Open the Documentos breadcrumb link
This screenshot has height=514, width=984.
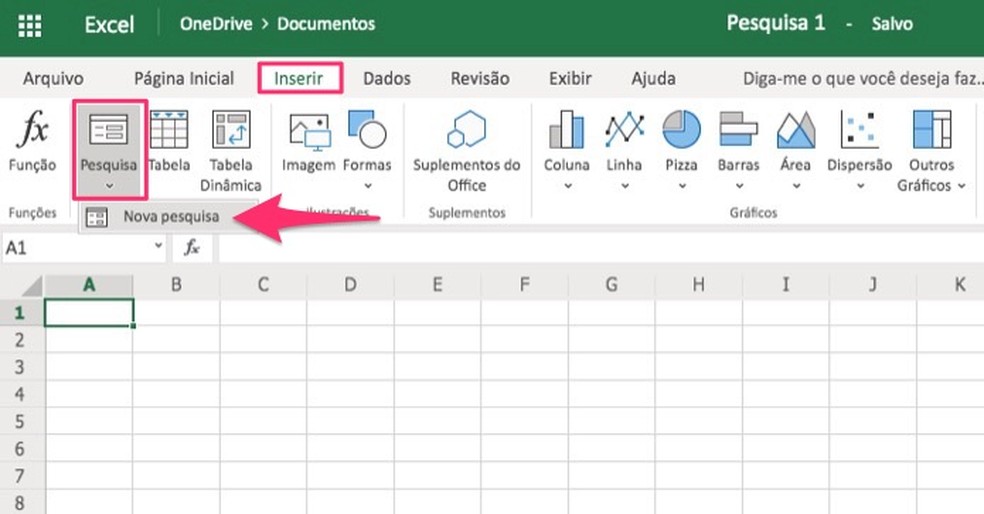point(326,24)
